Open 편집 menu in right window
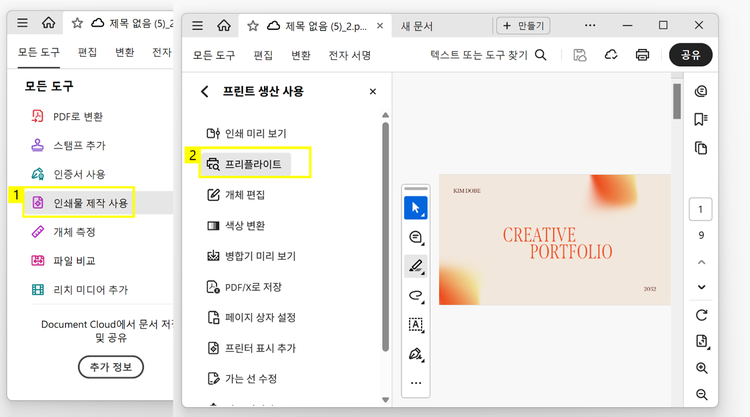The image size is (750, 417). point(263,55)
